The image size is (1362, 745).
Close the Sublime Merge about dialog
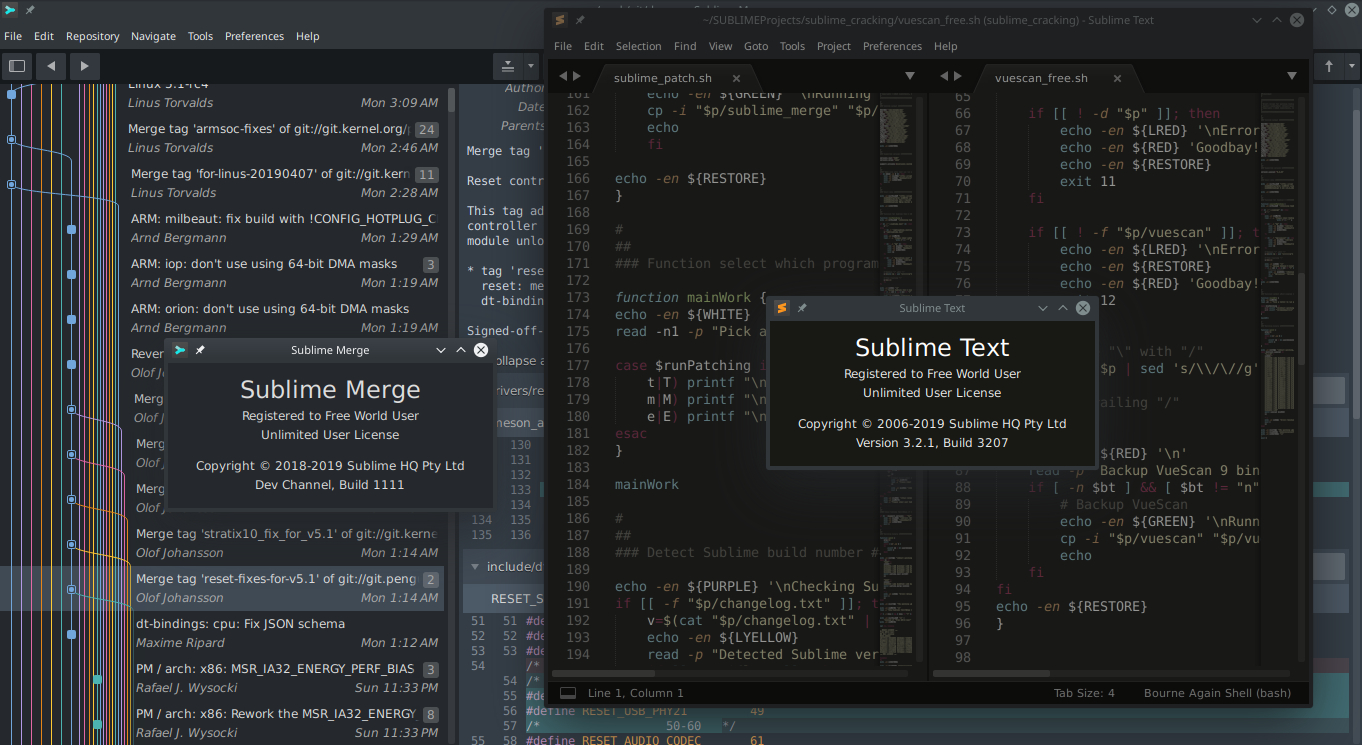pyautogui.click(x=481, y=350)
